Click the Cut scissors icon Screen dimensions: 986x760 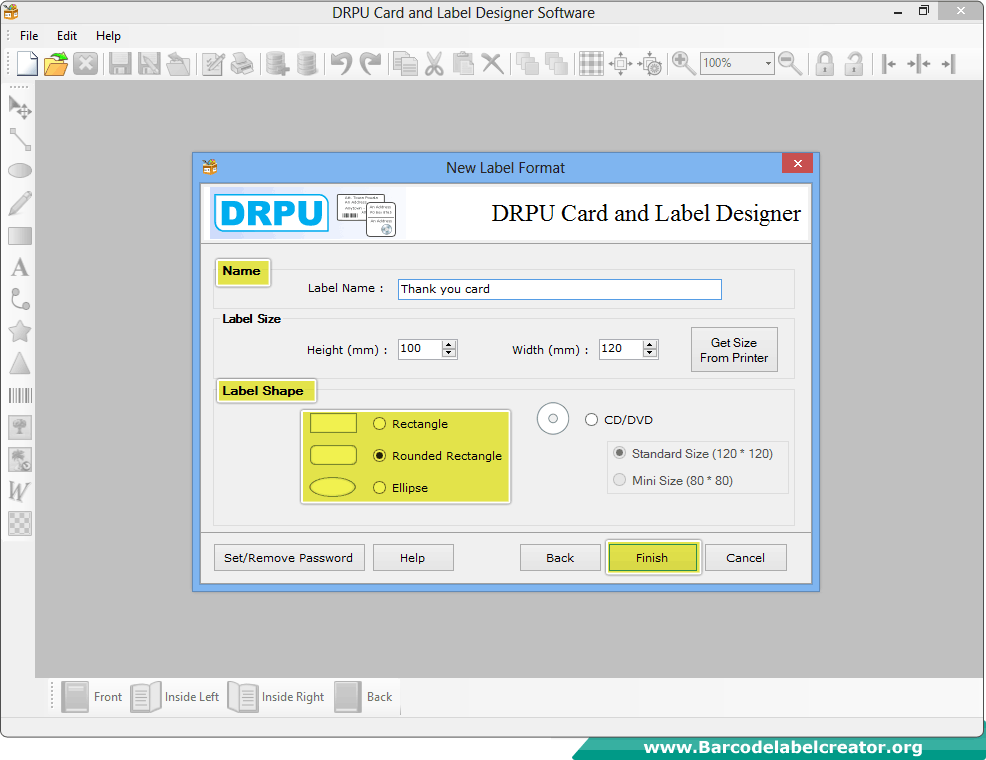click(x=435, y=63)
